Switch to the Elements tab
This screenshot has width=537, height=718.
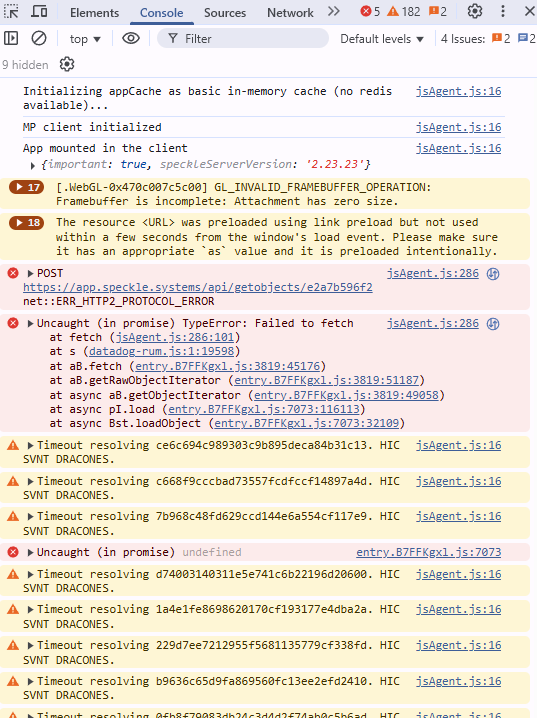tap(94, 12)
